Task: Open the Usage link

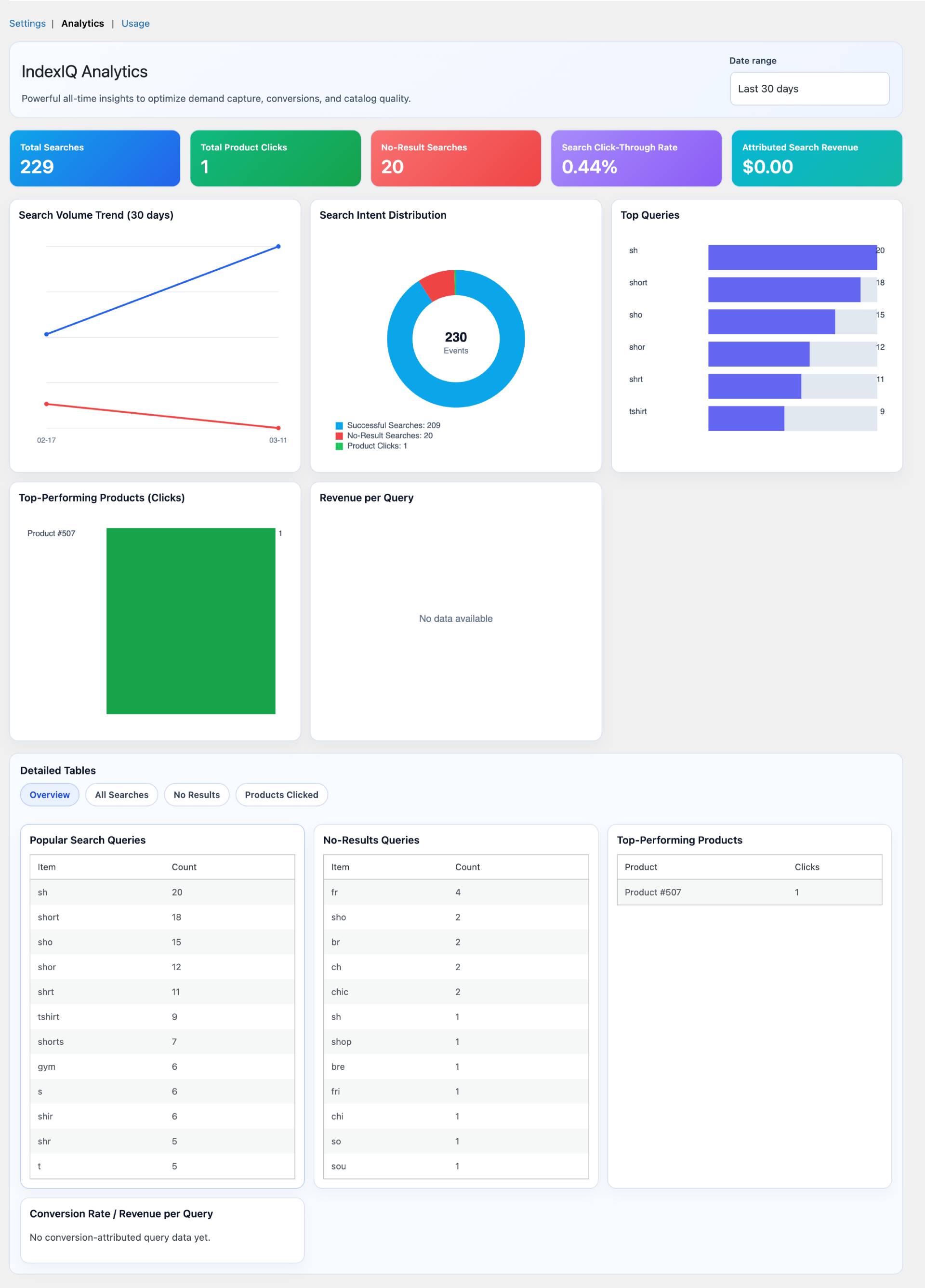Action: (x=135, y=23)
